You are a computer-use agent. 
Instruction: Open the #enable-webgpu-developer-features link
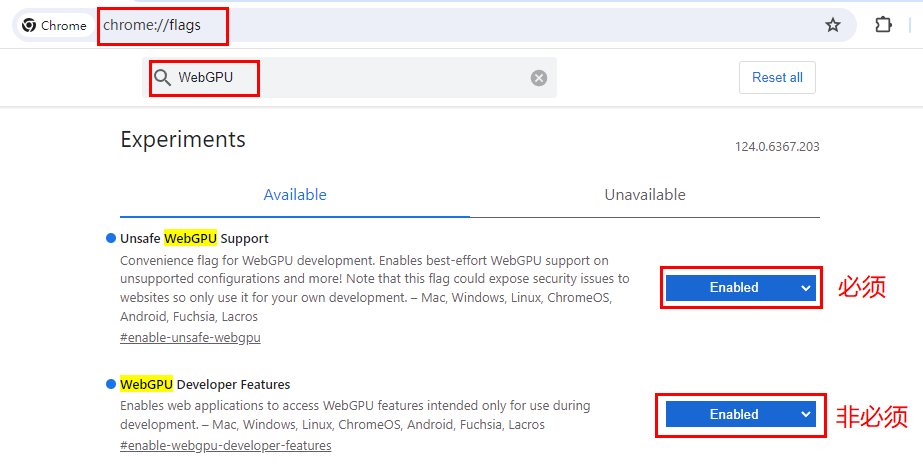pyautogui.click(x=225, y=446)
